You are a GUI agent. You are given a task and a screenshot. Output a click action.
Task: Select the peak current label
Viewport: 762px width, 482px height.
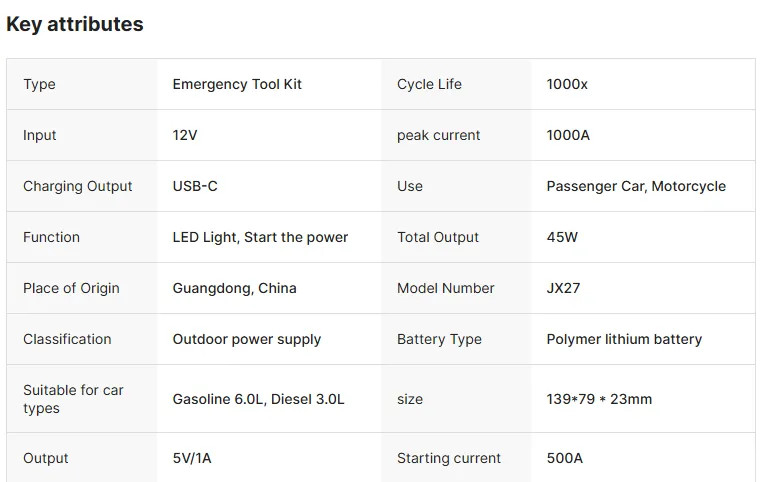tap(438, 135)
